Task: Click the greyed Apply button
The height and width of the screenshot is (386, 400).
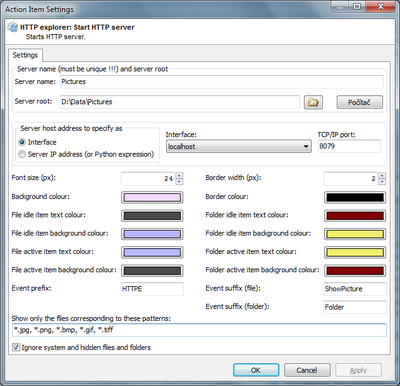Action: click(x=358, y=370)
